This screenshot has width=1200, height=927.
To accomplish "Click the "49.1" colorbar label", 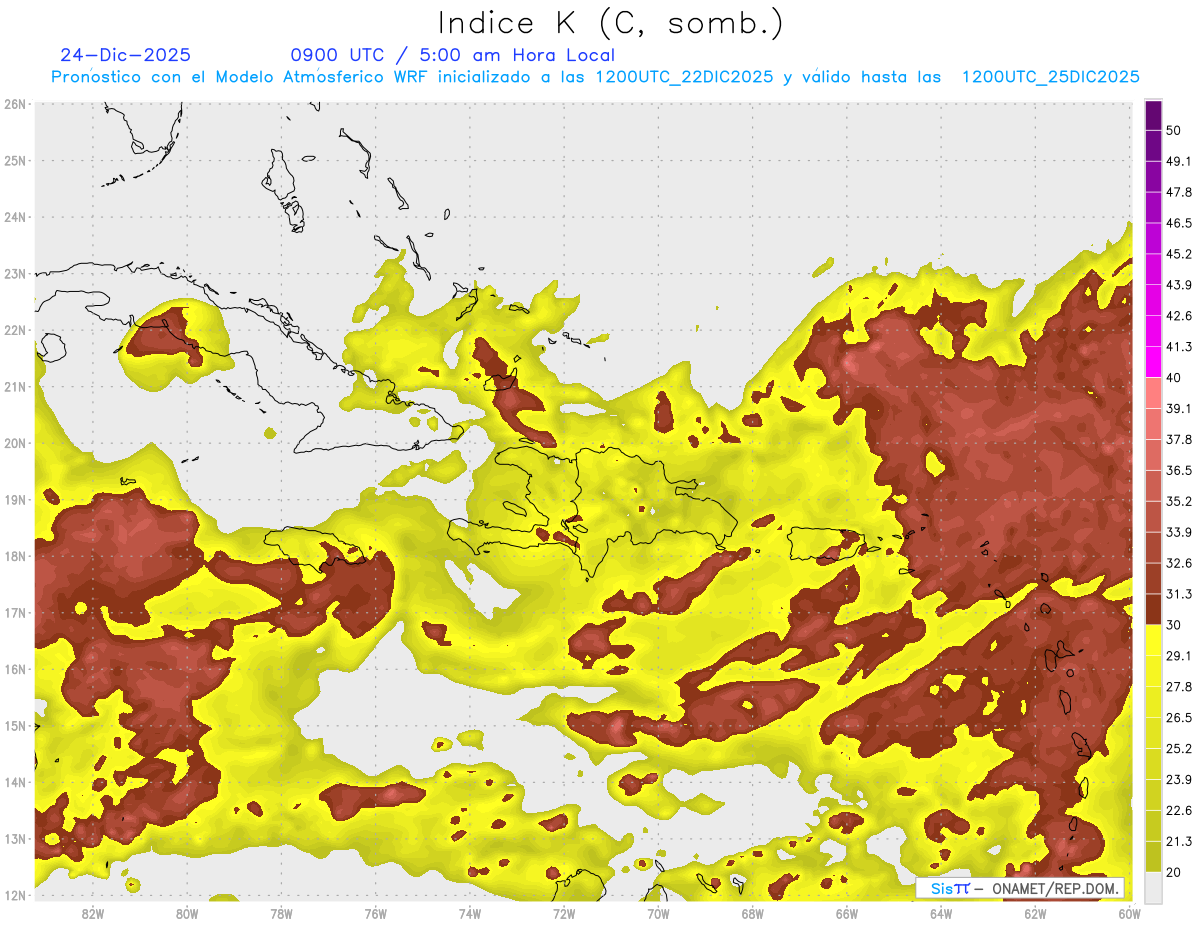I will coord(1179,161).
